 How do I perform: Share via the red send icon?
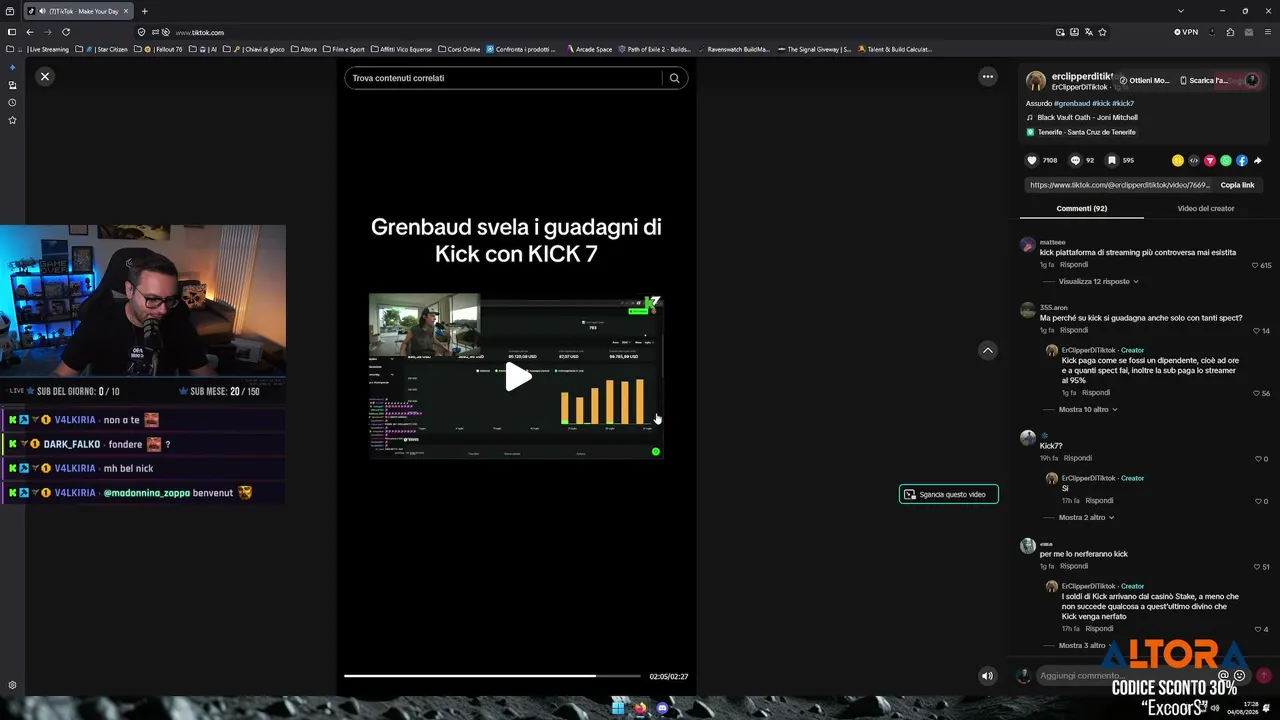coord(1210,160)
